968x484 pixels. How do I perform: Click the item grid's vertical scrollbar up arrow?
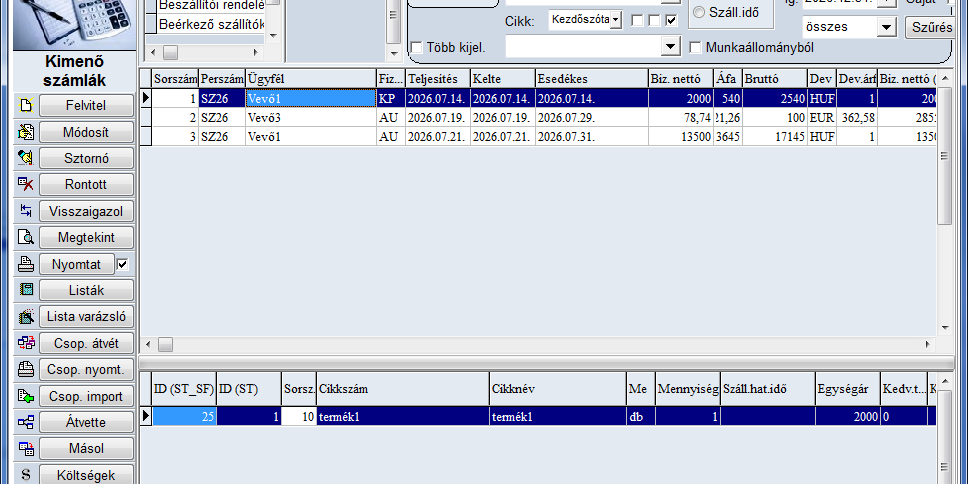coord(944,380)
